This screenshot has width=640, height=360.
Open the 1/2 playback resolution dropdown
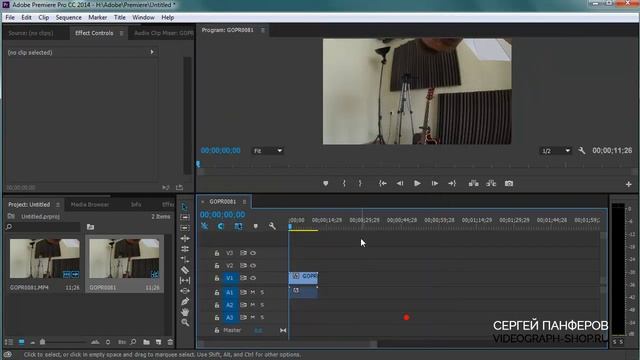point(556,151)
